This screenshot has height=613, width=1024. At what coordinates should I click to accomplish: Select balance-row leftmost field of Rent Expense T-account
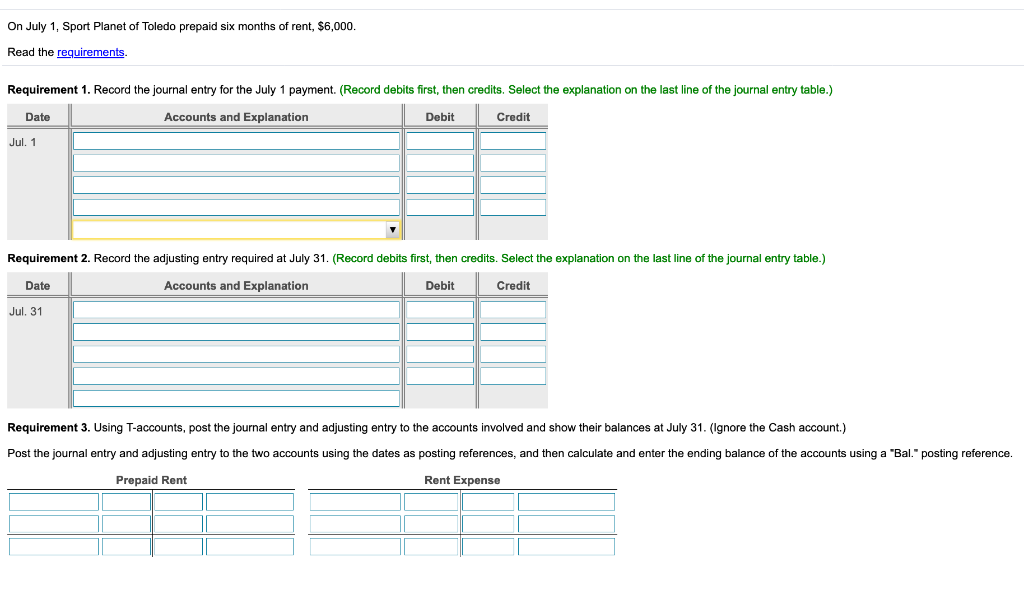(x=355, y=546)
